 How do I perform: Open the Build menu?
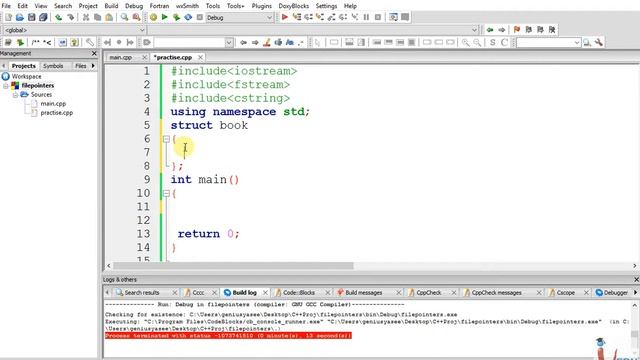click(111, 6)
